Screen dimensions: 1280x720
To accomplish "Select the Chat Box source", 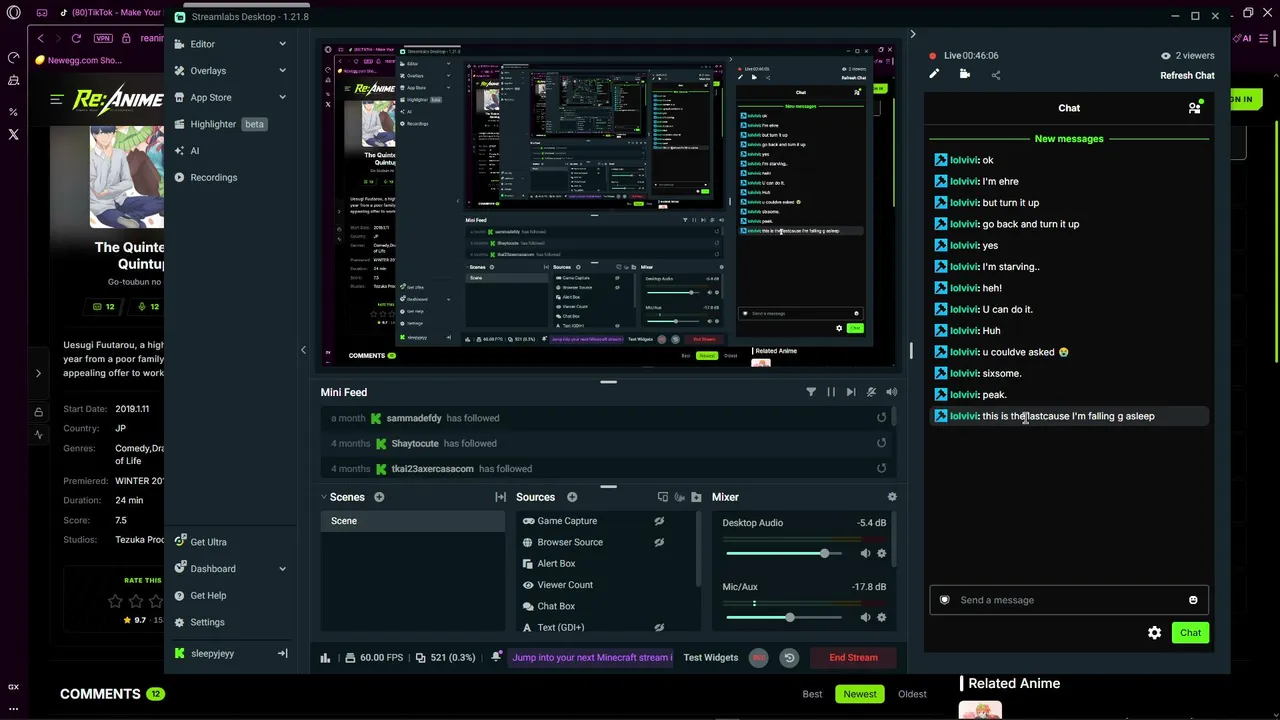I will click(x=556, y=606).
